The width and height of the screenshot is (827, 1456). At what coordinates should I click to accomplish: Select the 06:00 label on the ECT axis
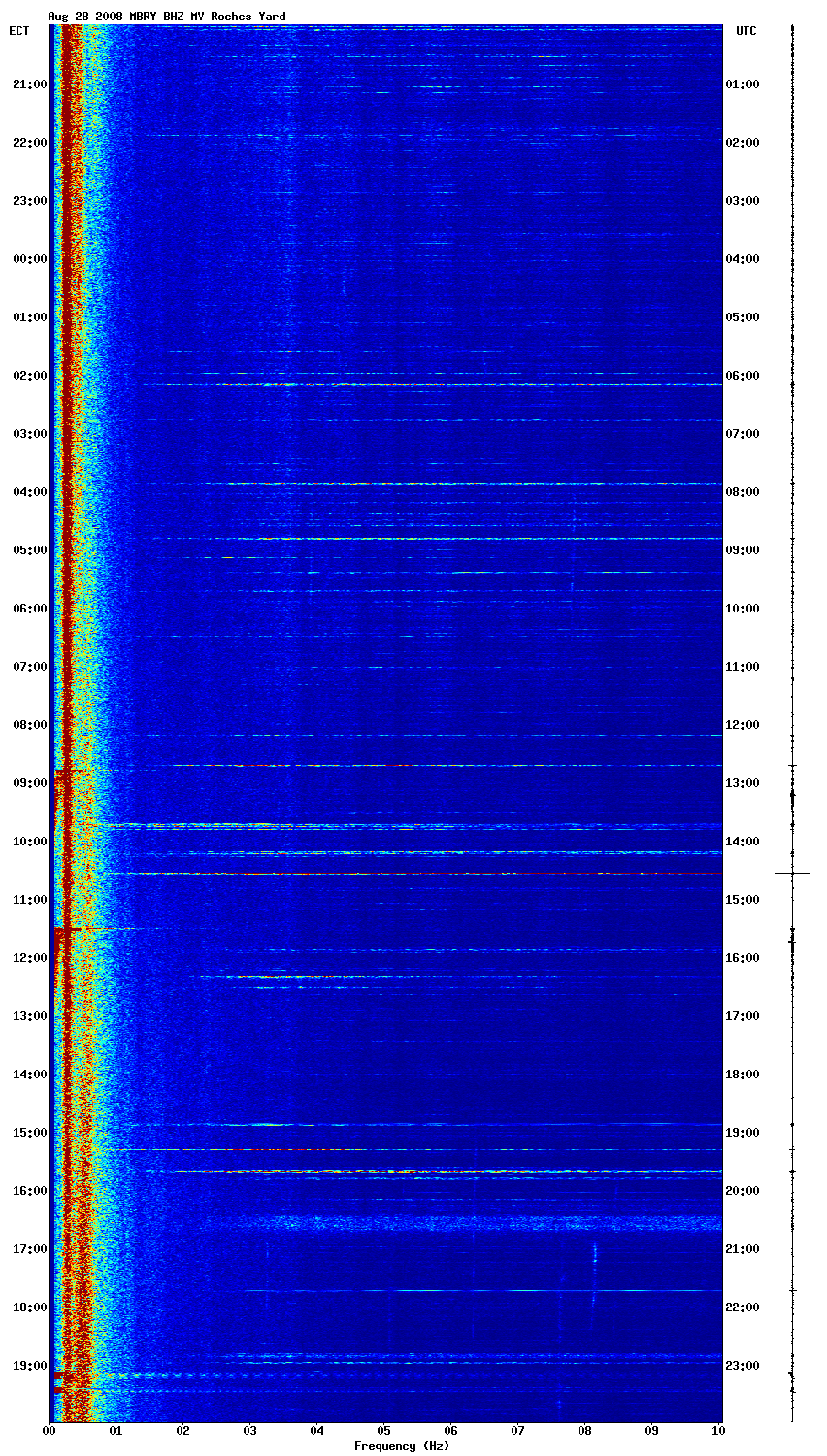click(x=30, y=609)
